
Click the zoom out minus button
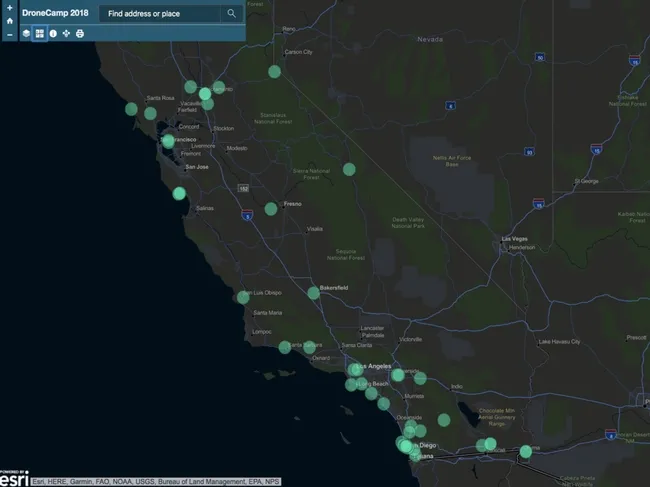(x=9, y=34)
